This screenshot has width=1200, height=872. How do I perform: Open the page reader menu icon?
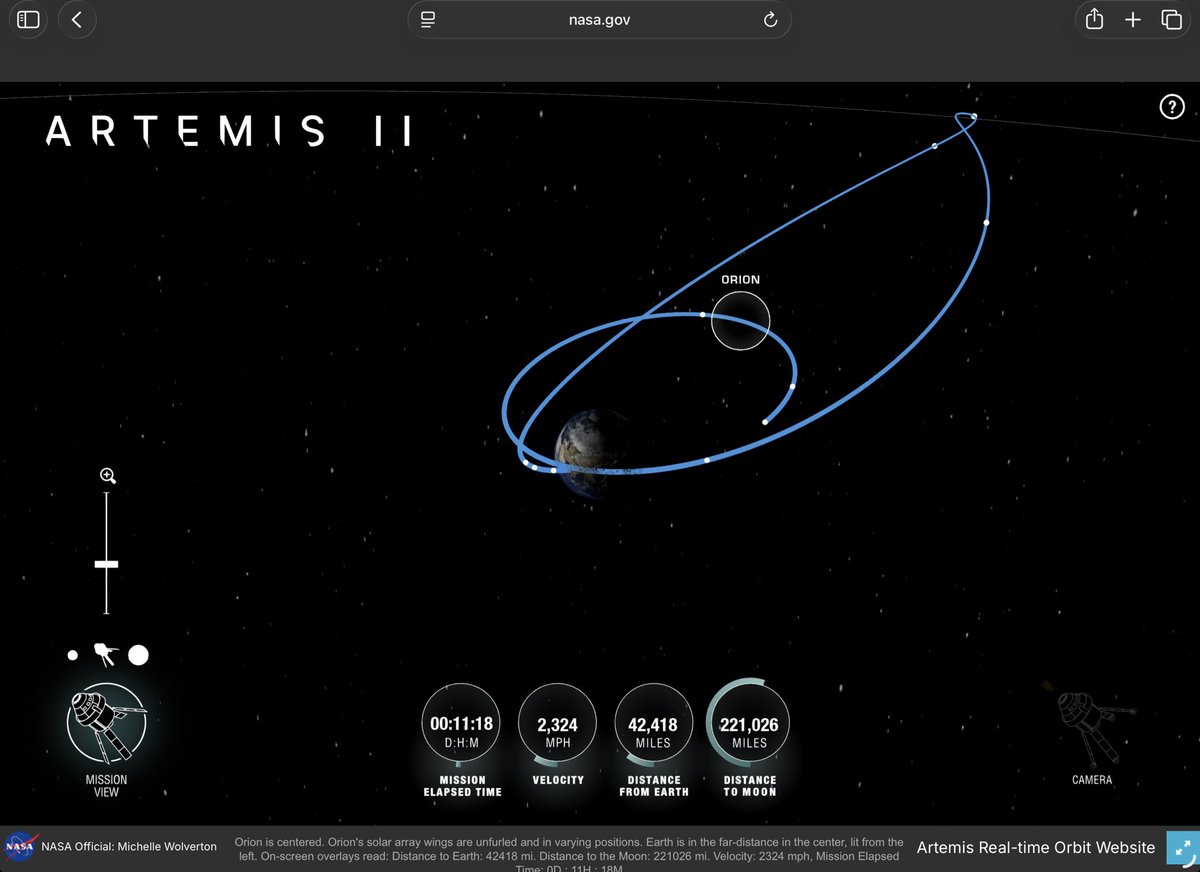click(x=428, y=20)
